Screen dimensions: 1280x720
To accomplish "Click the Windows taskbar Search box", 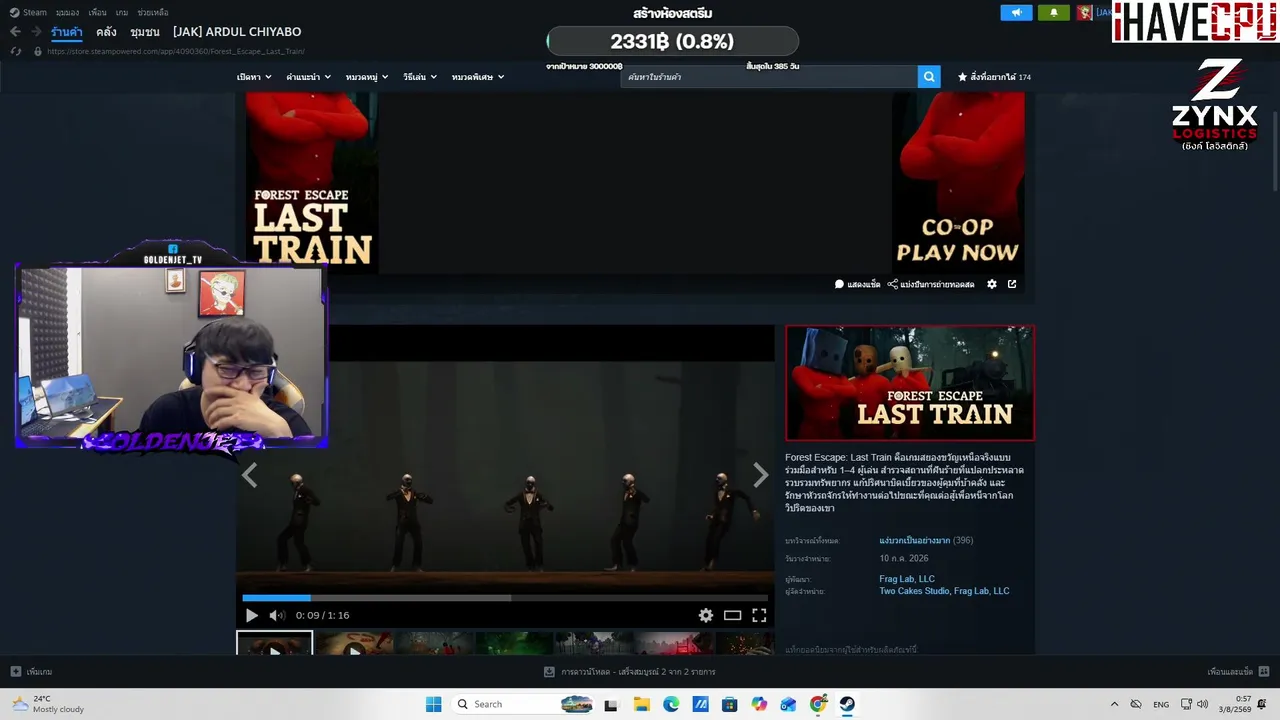I will pyautogui.click(x=522, y=704).
